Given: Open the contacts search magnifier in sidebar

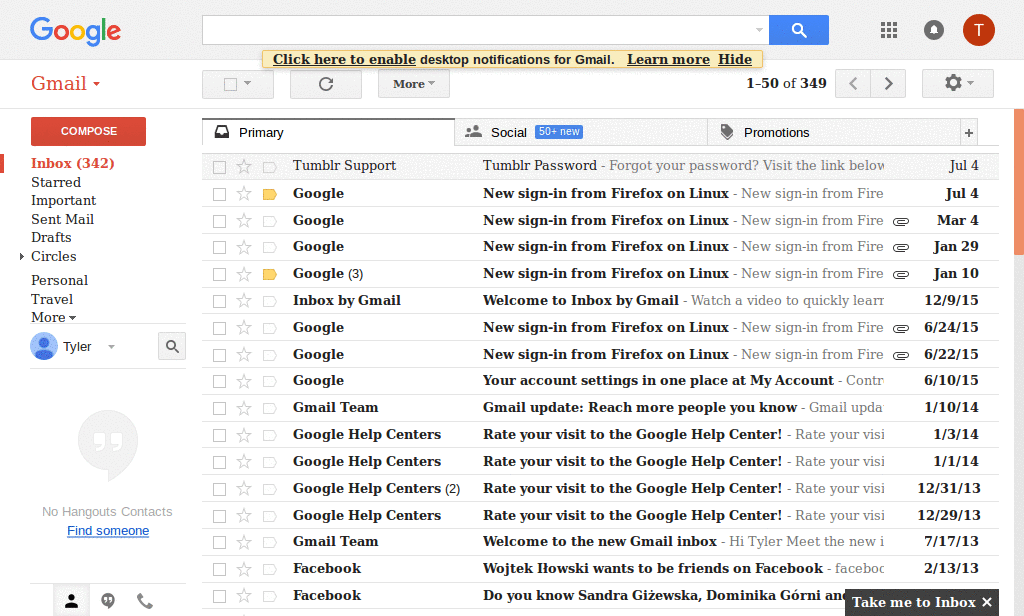Looking at the screenshot, I should tap(171, 345).
